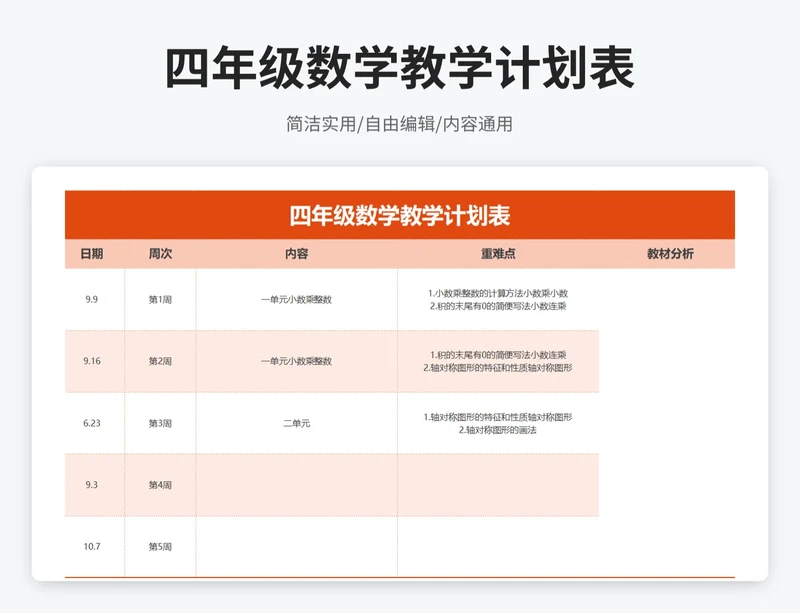
Task: Click the subtitle 简洁实用/自由编辑/内容通用
Action: [399, 124]
